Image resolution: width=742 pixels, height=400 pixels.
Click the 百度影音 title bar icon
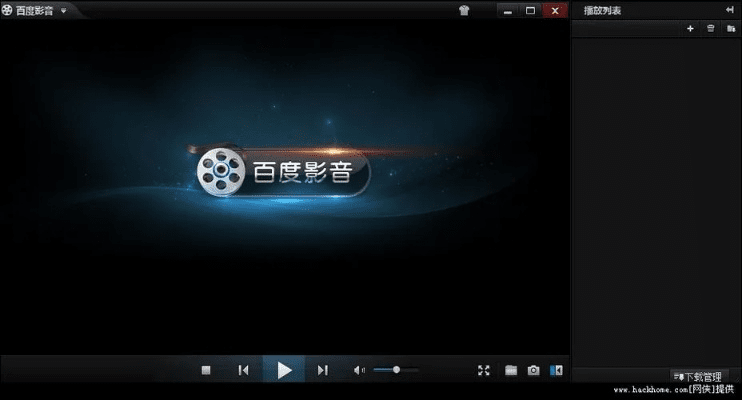[8, 11]
